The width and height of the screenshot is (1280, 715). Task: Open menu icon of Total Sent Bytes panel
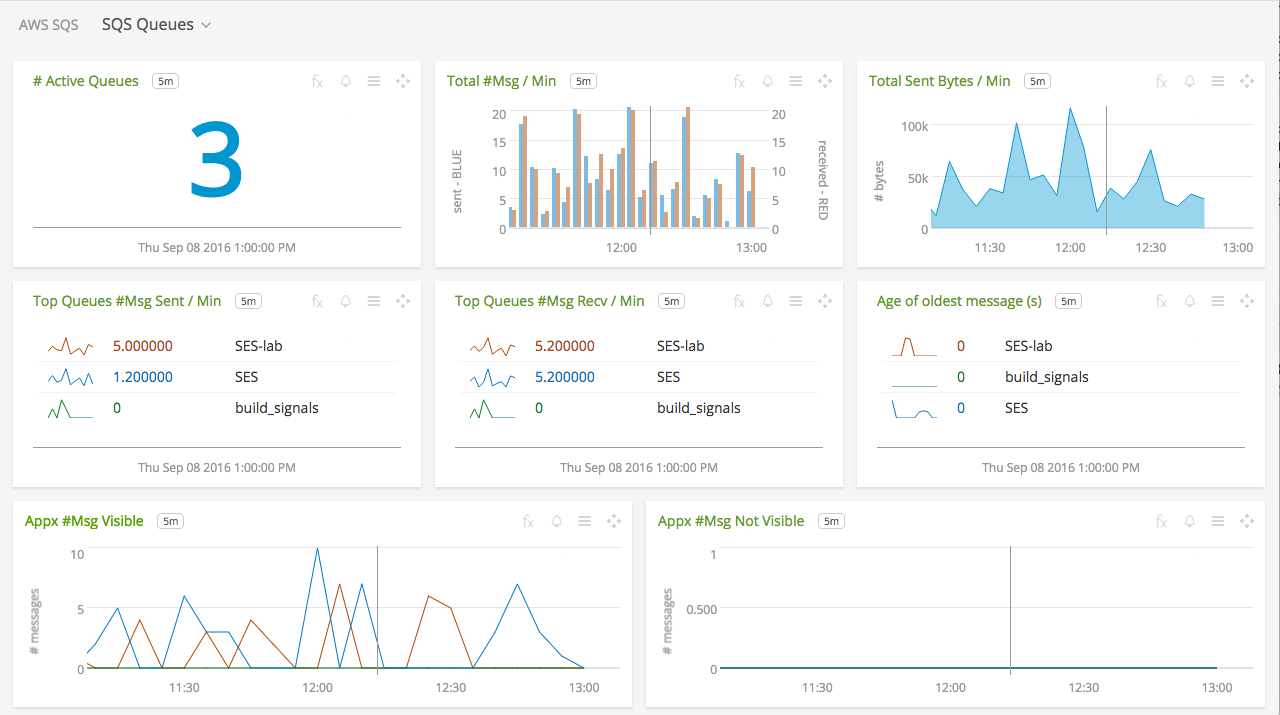click(x=1218, y=81)
